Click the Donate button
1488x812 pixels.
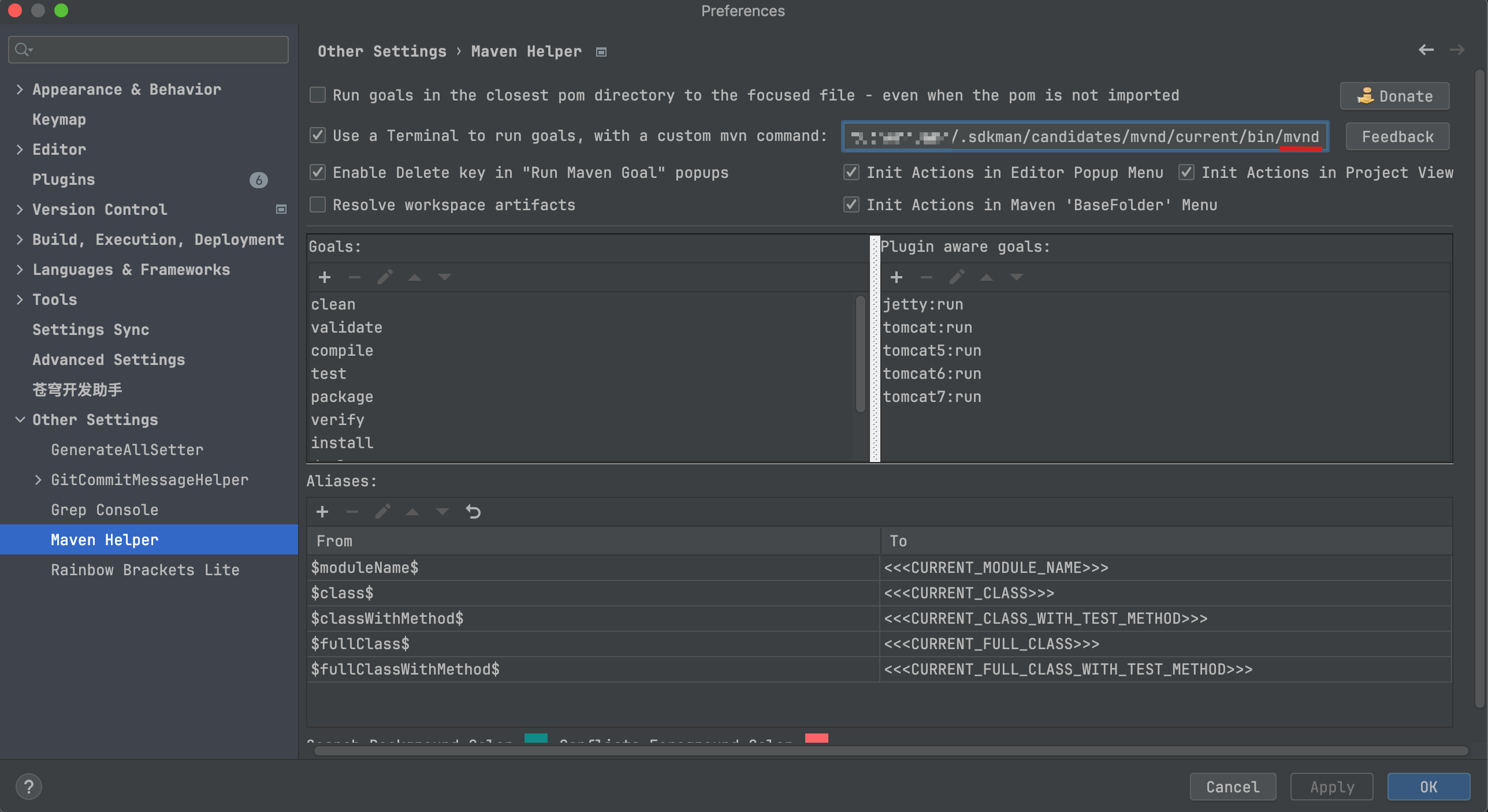[x=1394, y=96]
